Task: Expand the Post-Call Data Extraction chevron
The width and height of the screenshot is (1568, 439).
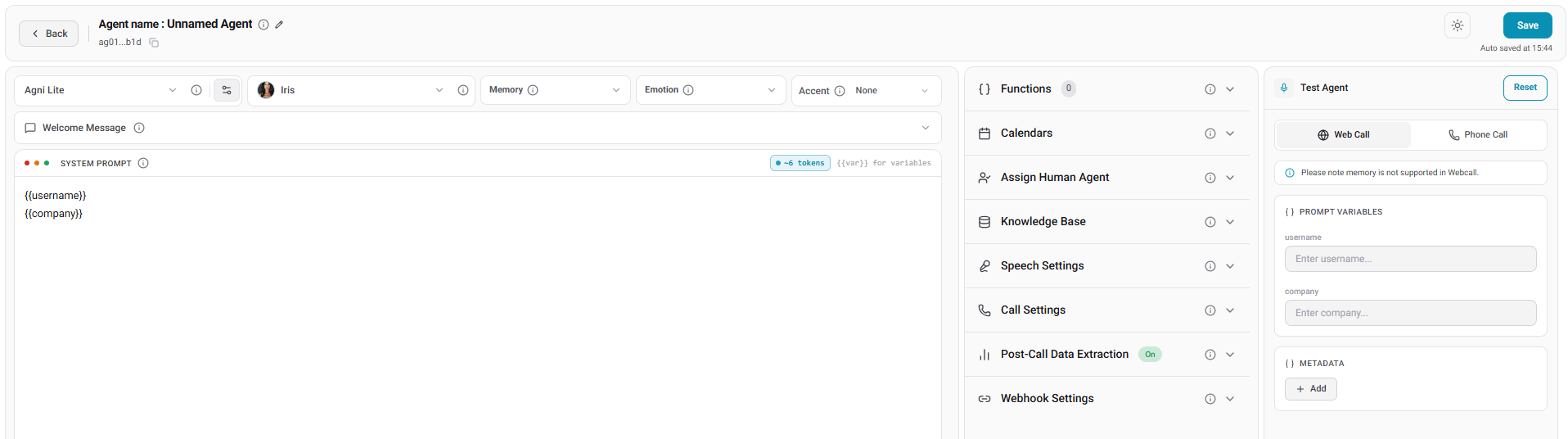Action: pos(1230,355)
